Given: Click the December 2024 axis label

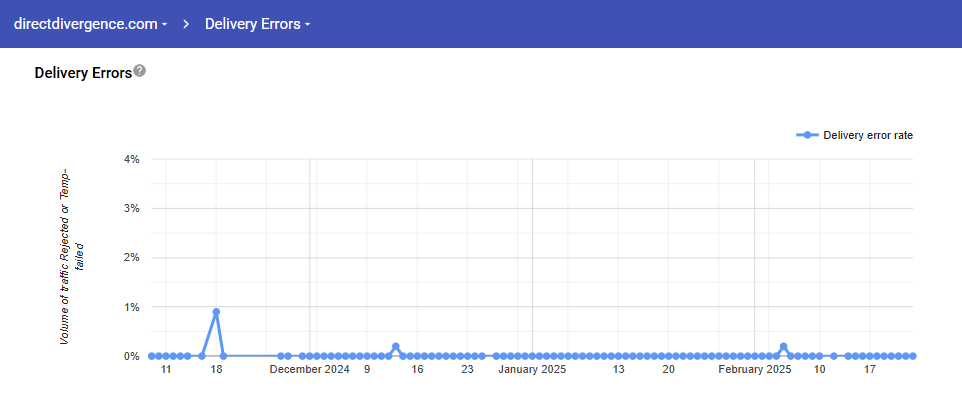Looking at the screenshot, I should 310,370.
